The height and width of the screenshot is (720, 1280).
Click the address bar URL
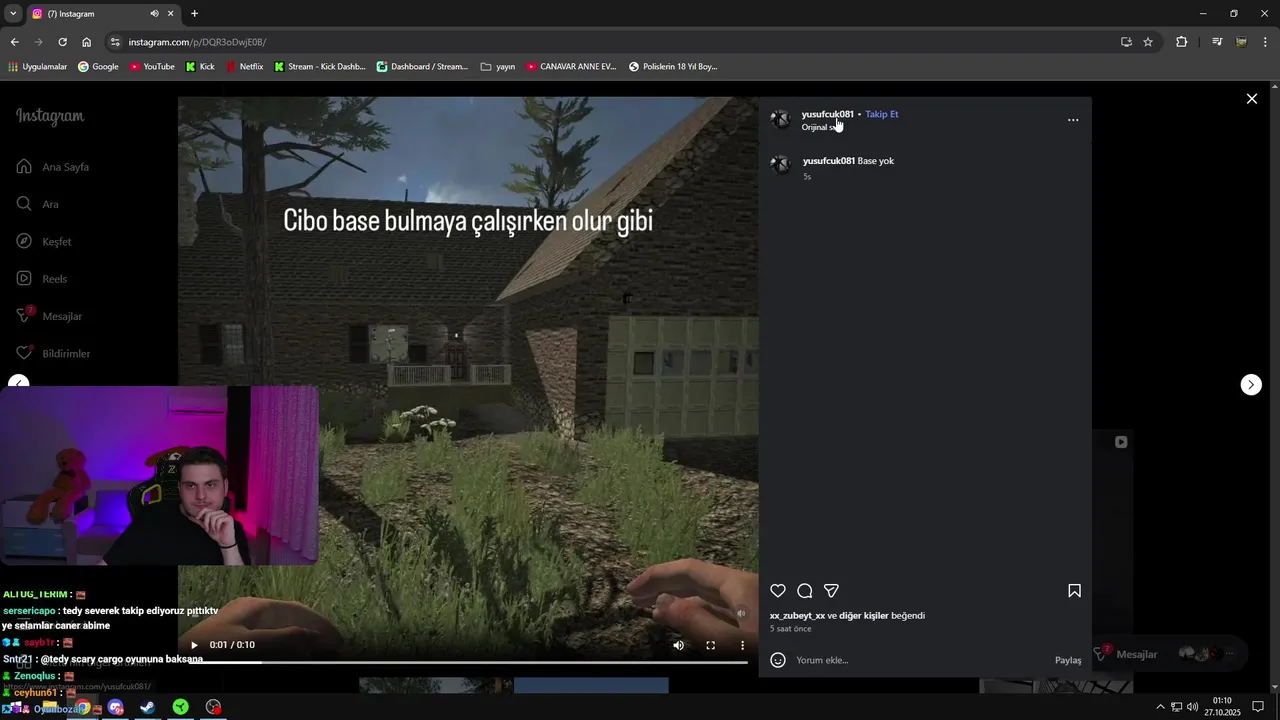point(197,42)
